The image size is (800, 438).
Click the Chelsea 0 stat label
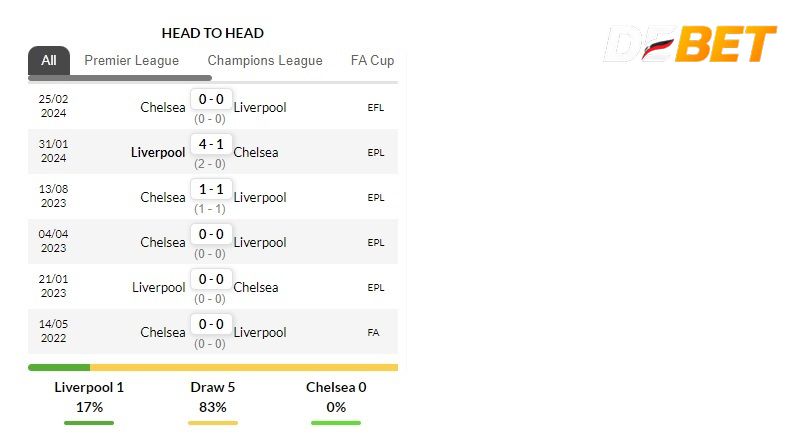336,387
